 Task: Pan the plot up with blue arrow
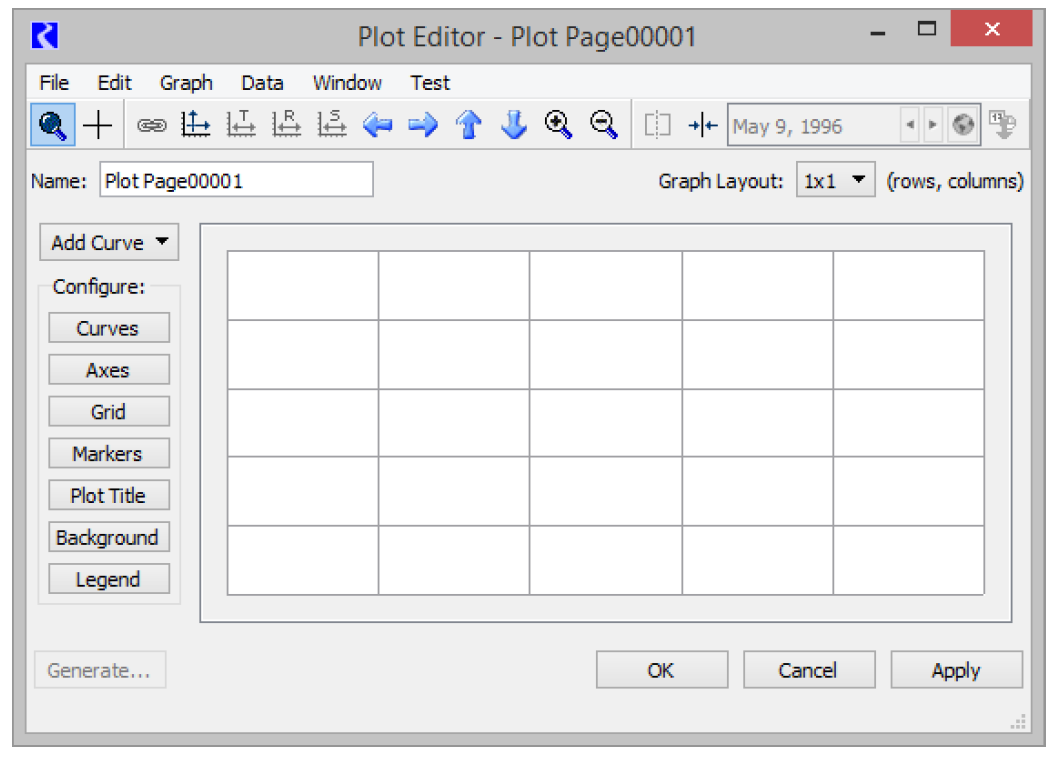pyautogui.click(x=468, y=126)
